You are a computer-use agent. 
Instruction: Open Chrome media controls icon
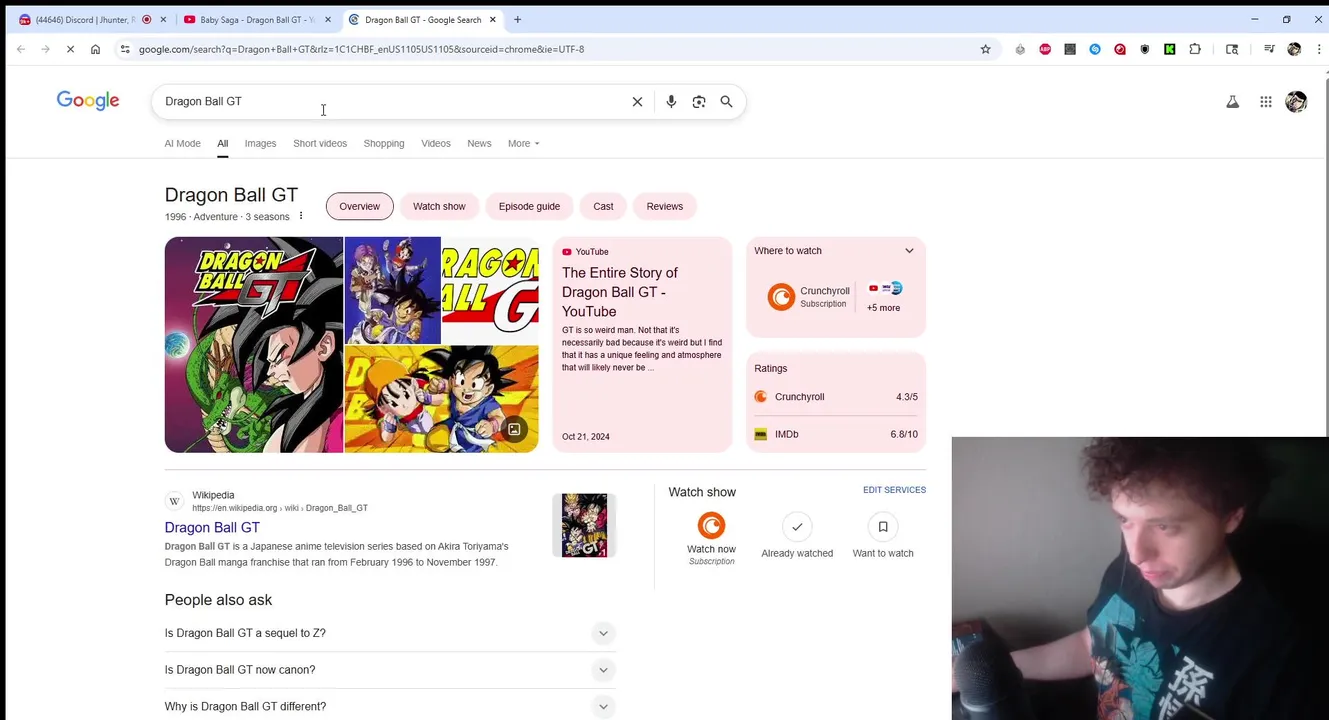tap(1269, 49)
